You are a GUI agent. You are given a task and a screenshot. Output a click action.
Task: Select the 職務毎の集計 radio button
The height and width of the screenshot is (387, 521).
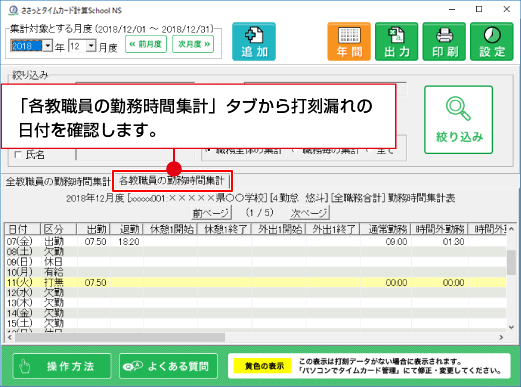(295, 151)
